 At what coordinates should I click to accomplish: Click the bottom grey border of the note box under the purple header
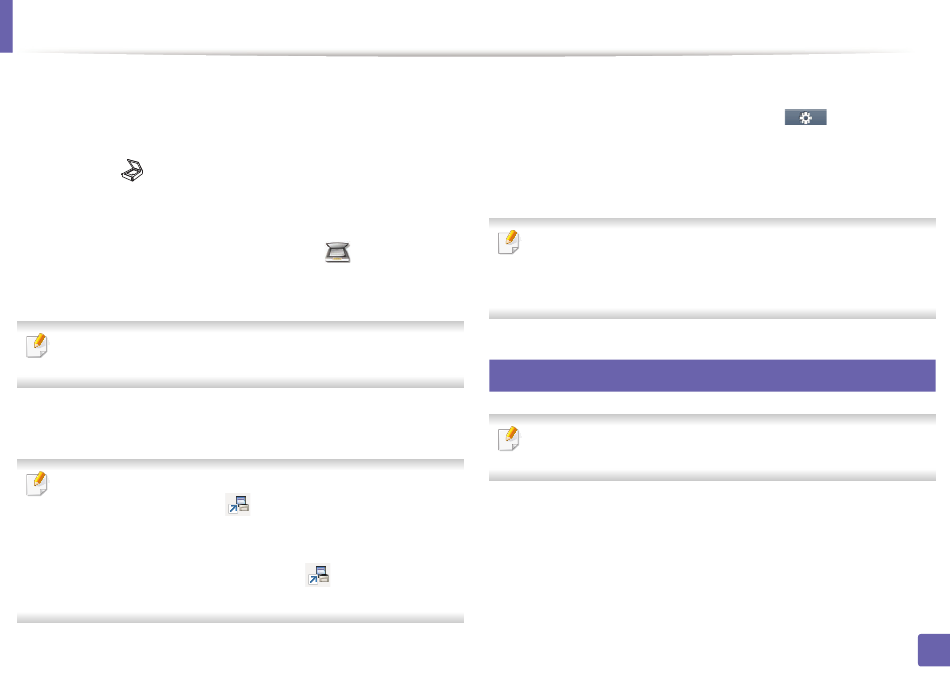point(712,476)
